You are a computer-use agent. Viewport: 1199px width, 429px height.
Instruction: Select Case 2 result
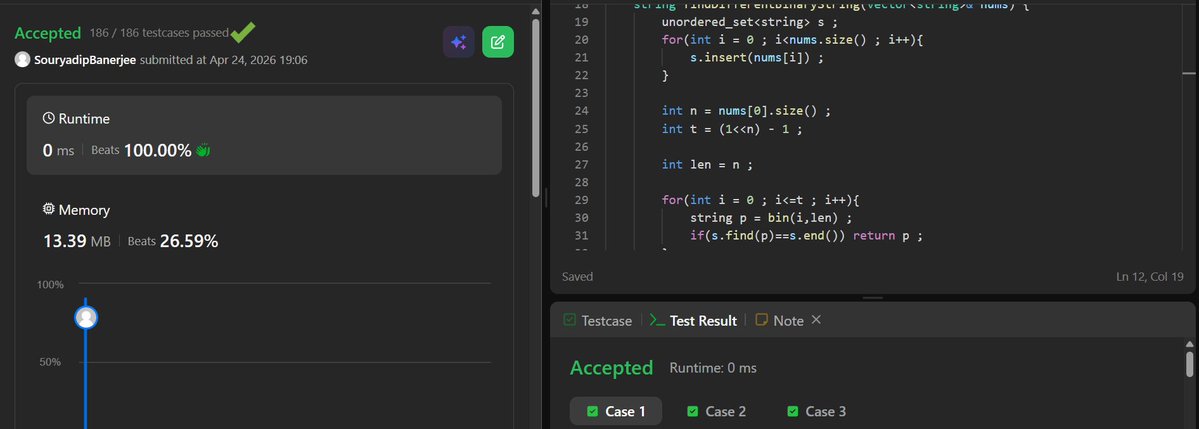(x=716, y=411)
